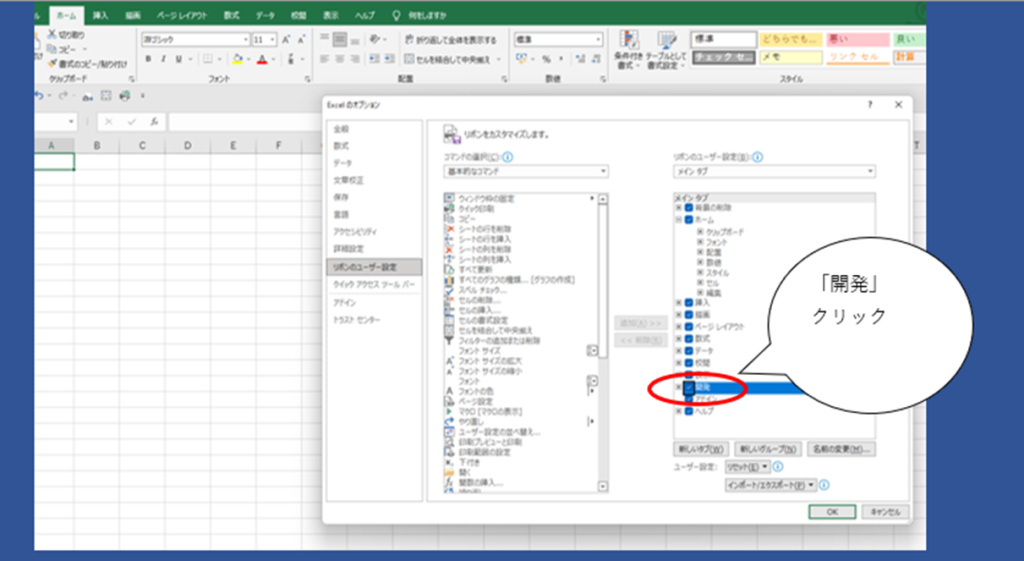Click the キャンセル button in options dialog

point(885,511)
